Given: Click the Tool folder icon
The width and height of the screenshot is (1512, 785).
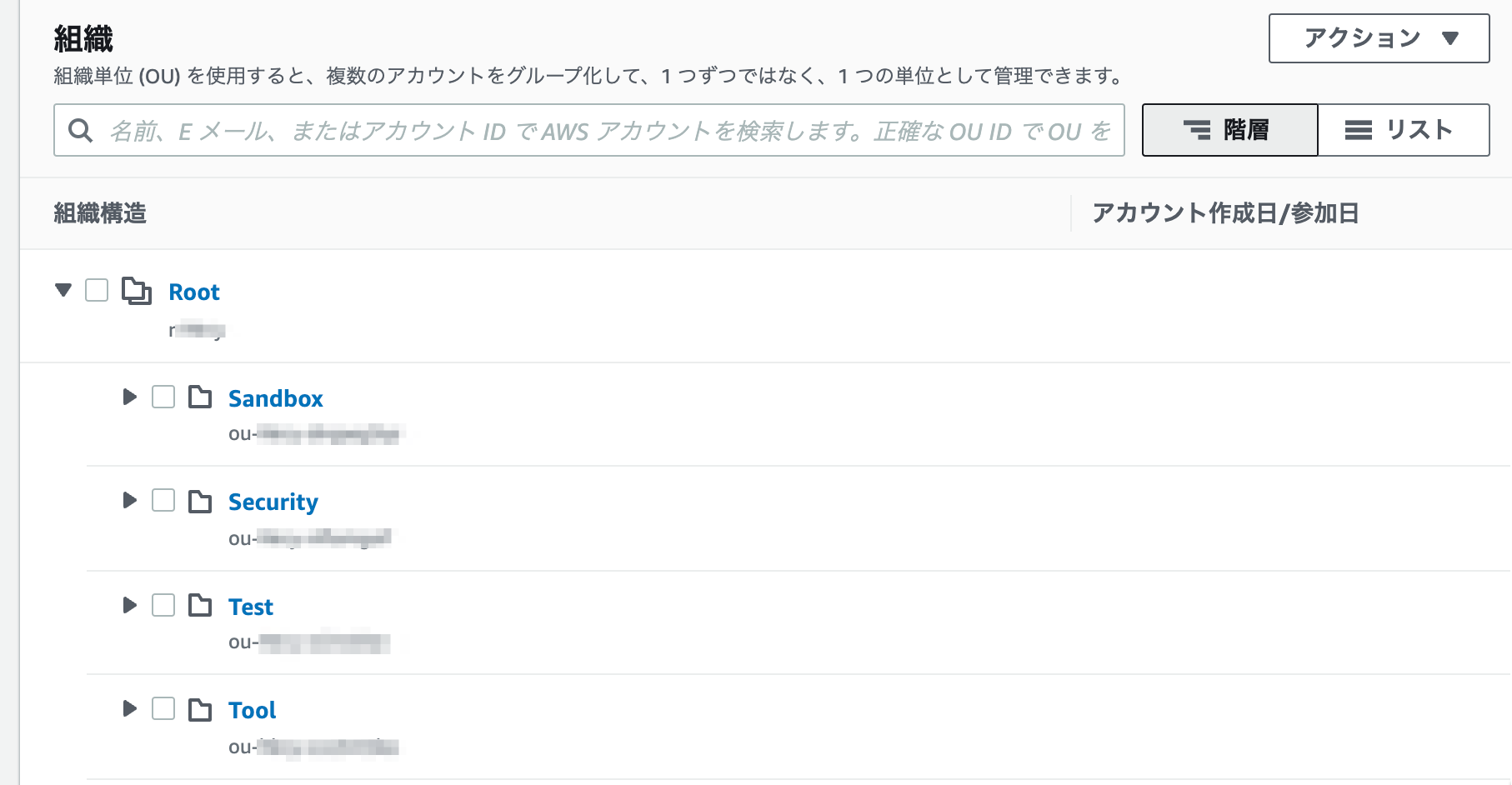Looking at the screenshot, I should tap(200, 709).
